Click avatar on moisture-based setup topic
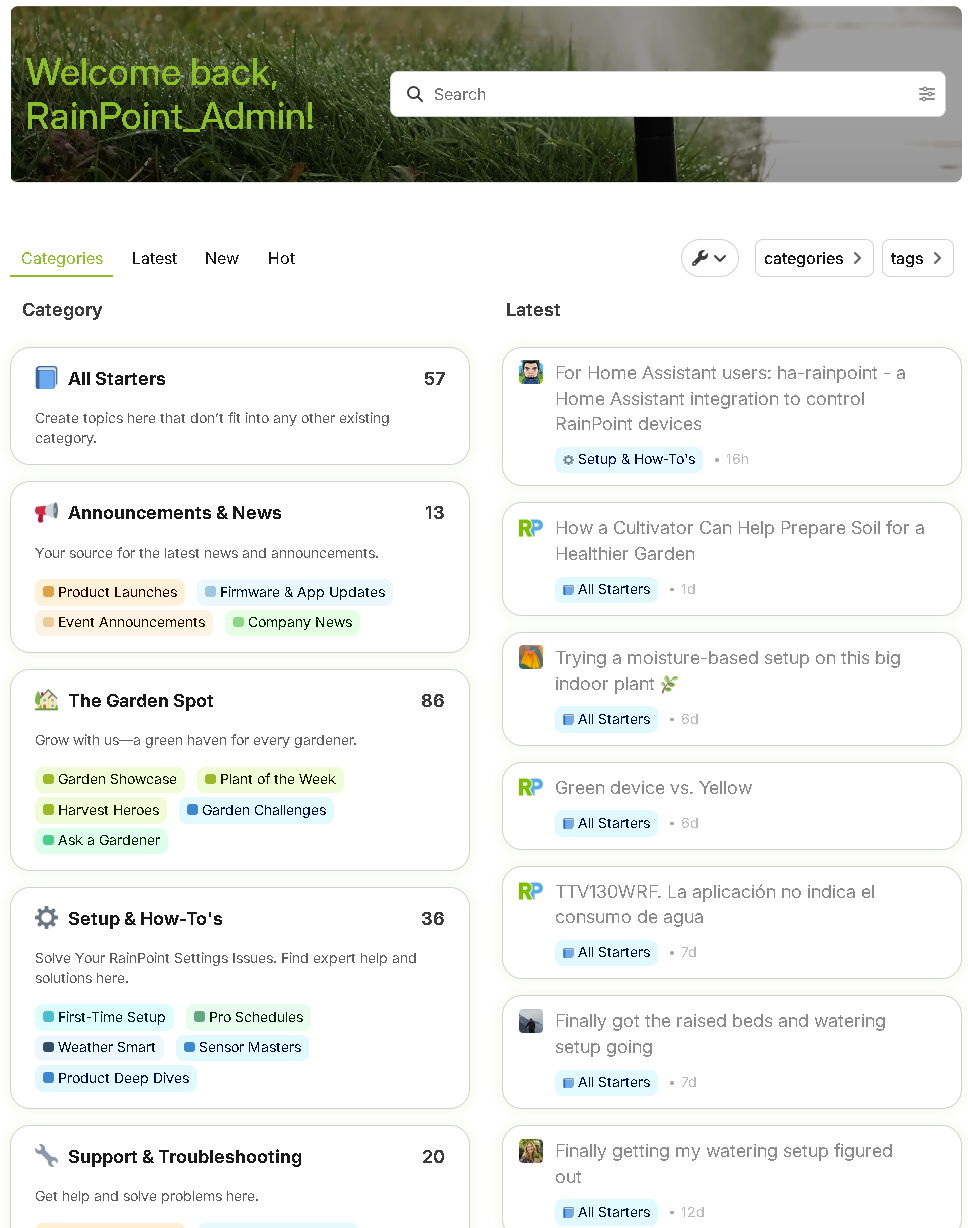The image size is (968, 1228). tap(531, 657)
